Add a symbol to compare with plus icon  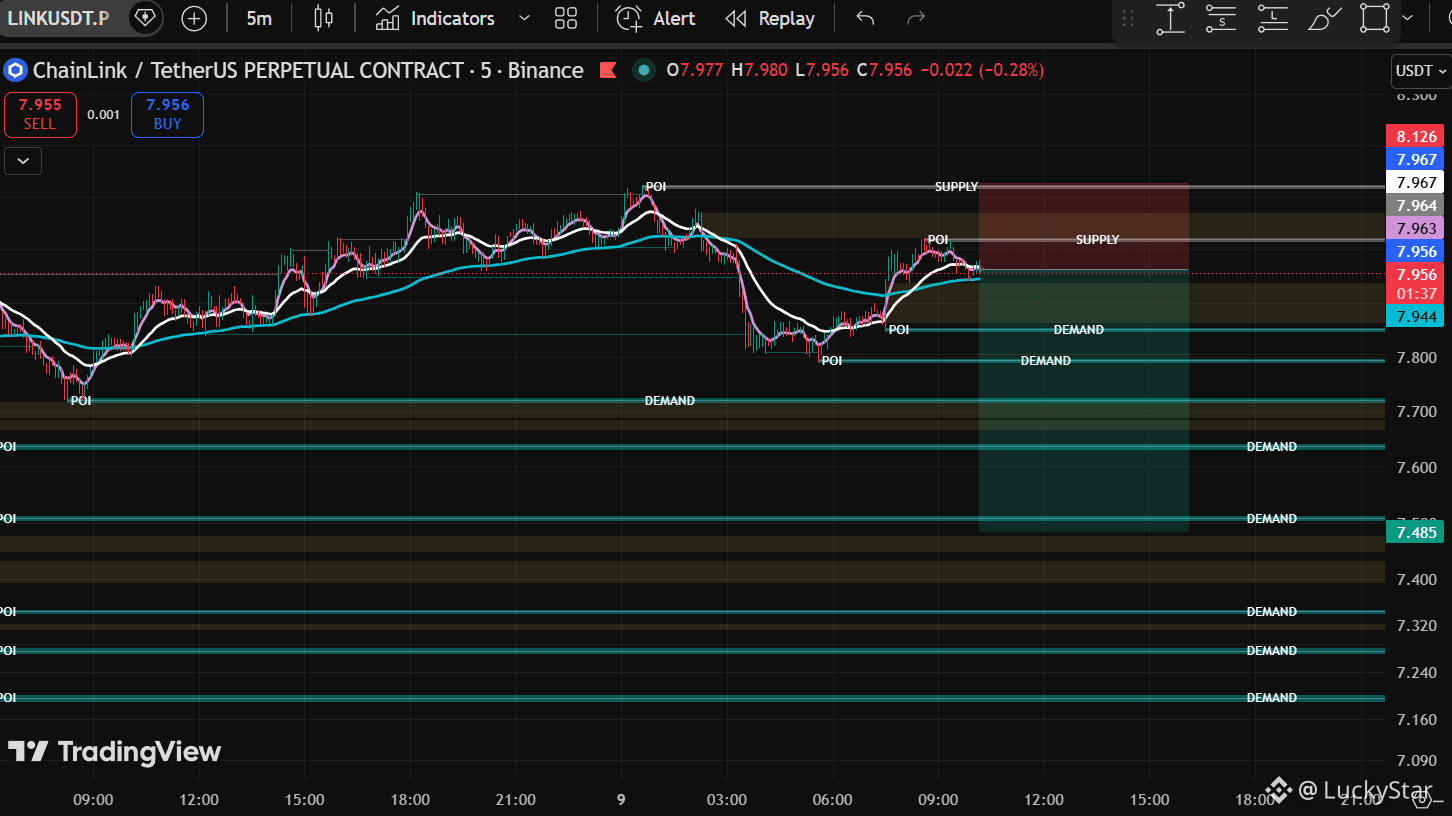194,18
